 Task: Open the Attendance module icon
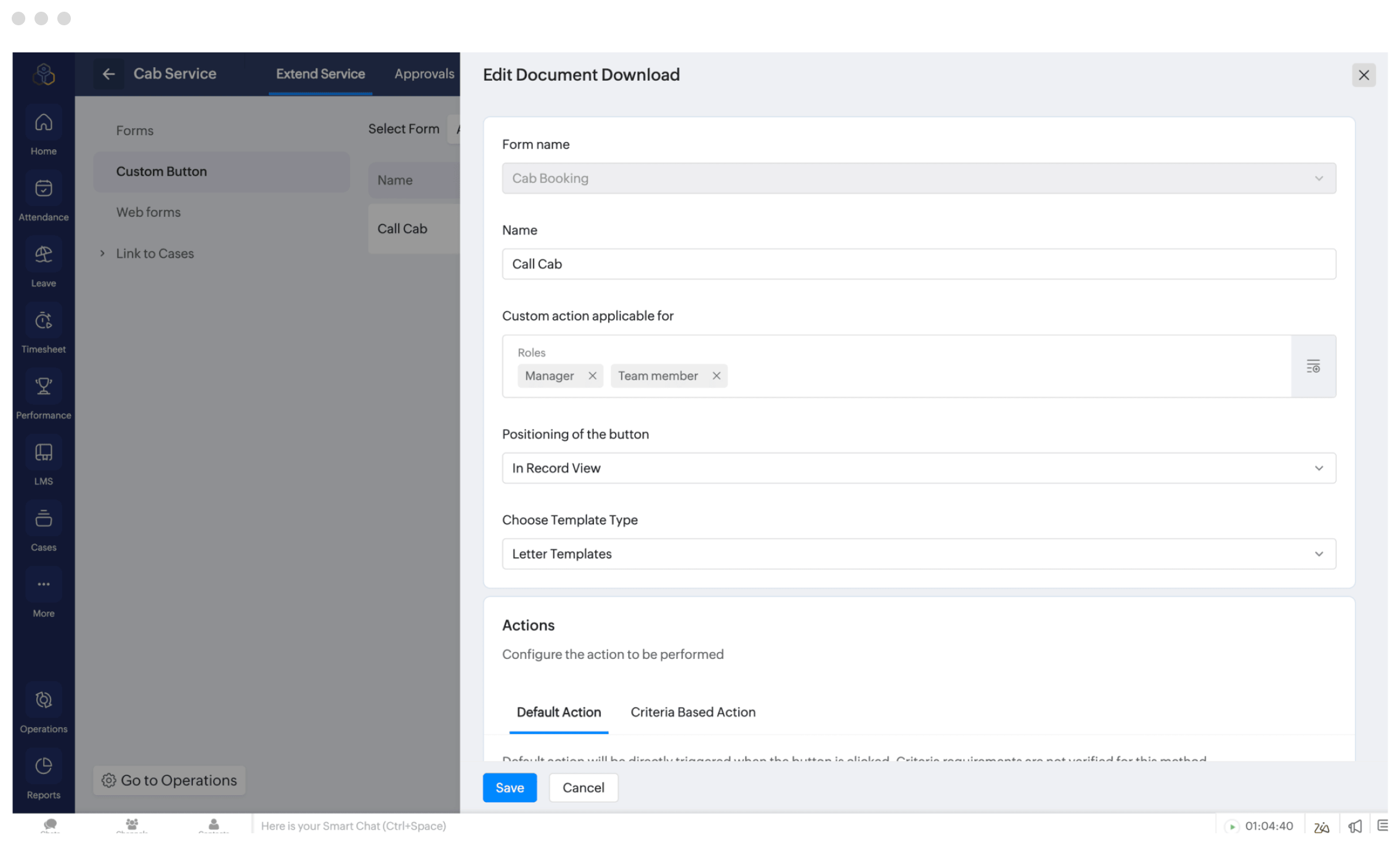click(x=43, y=189)
